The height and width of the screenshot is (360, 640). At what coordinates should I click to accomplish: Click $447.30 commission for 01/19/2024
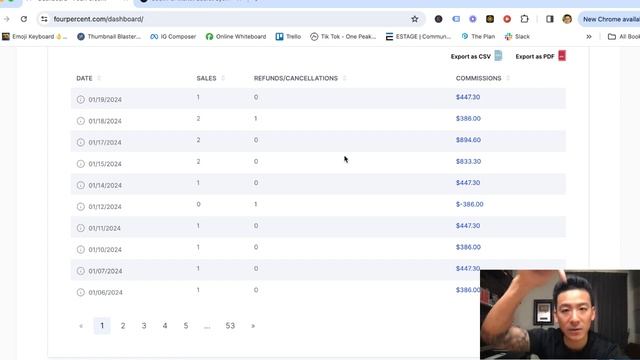click(468, 97)
